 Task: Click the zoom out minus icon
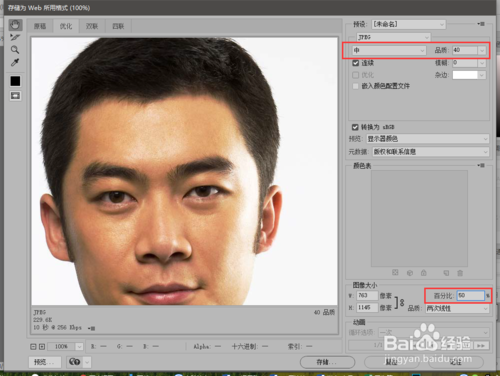tap(33, 347)
